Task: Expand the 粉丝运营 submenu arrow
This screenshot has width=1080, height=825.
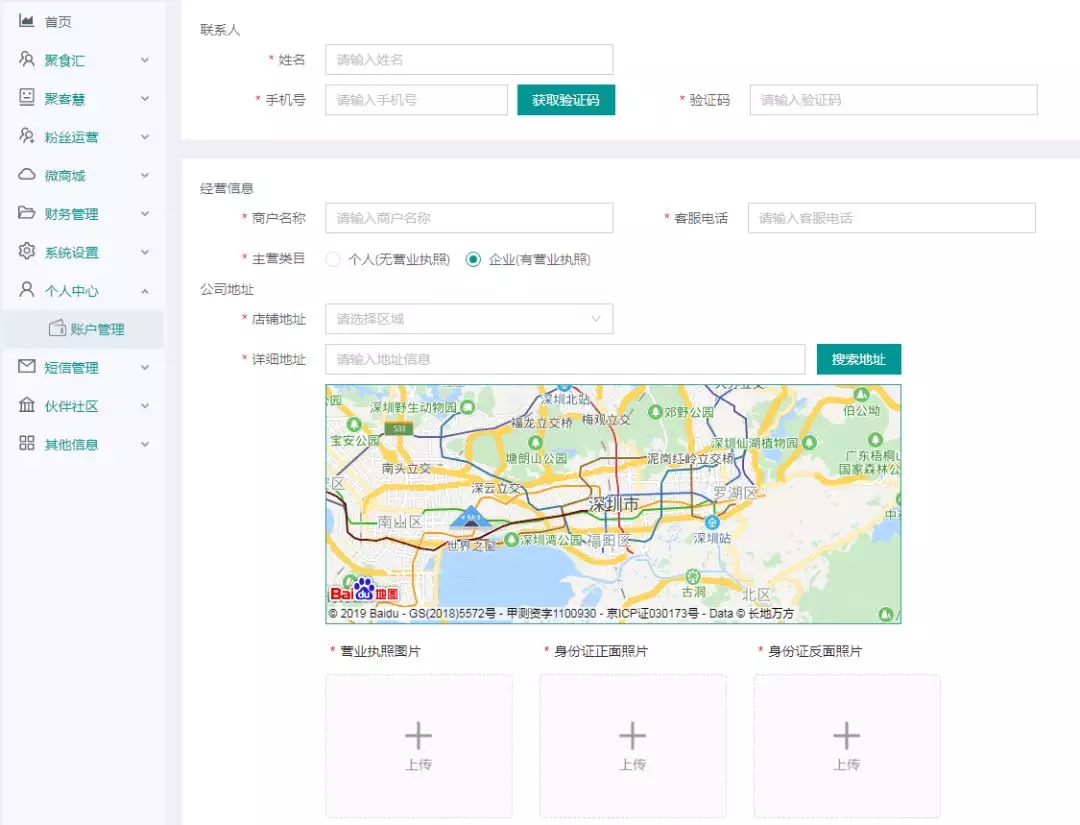Action: pos(145,137)
